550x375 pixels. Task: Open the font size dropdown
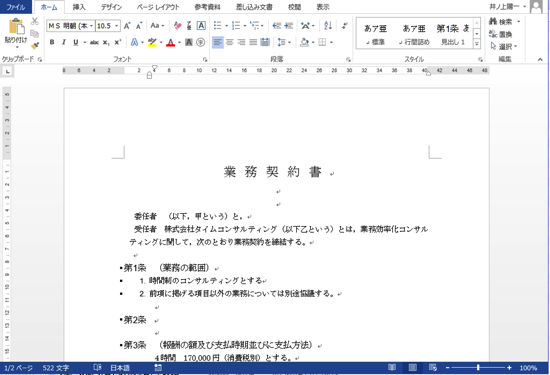tap(116, 26)
